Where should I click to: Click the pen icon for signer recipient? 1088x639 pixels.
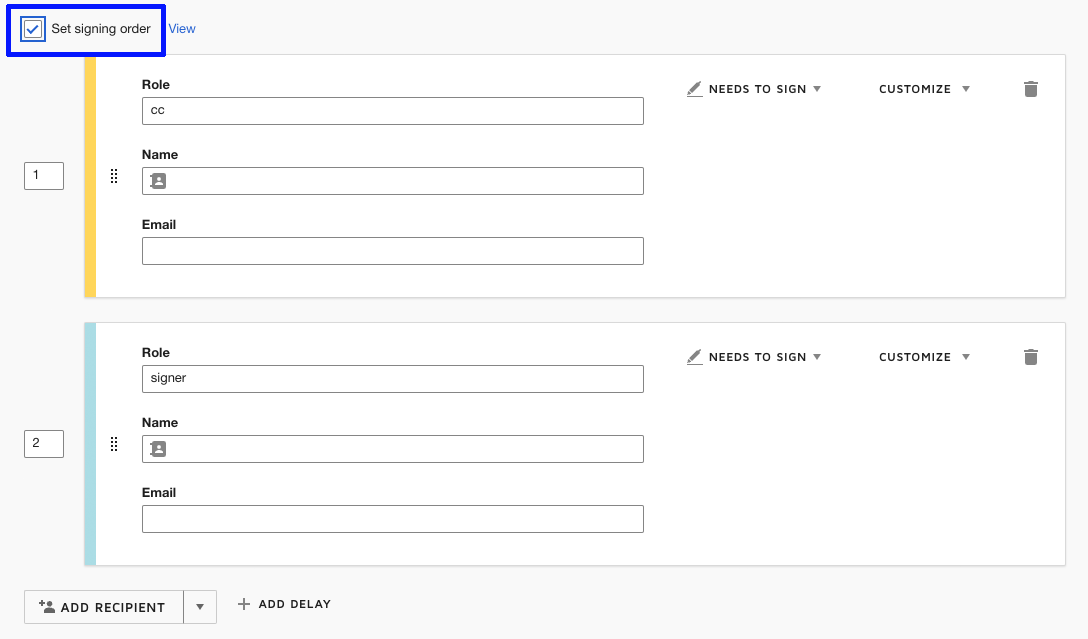pyautogui.click(x=695, y=357)
